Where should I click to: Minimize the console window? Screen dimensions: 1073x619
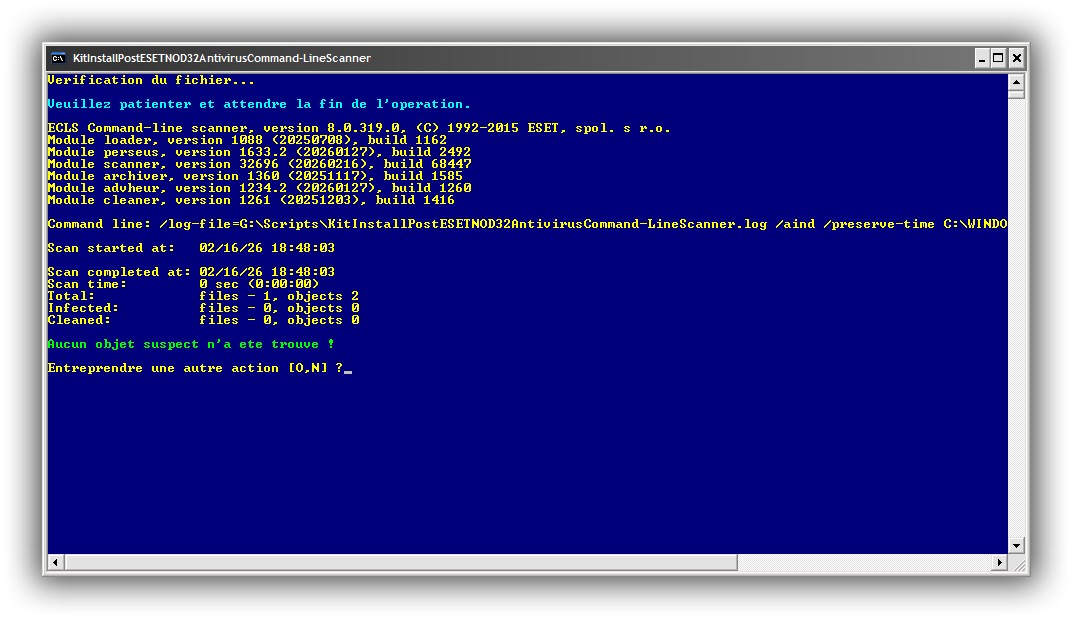click(982, 58)
